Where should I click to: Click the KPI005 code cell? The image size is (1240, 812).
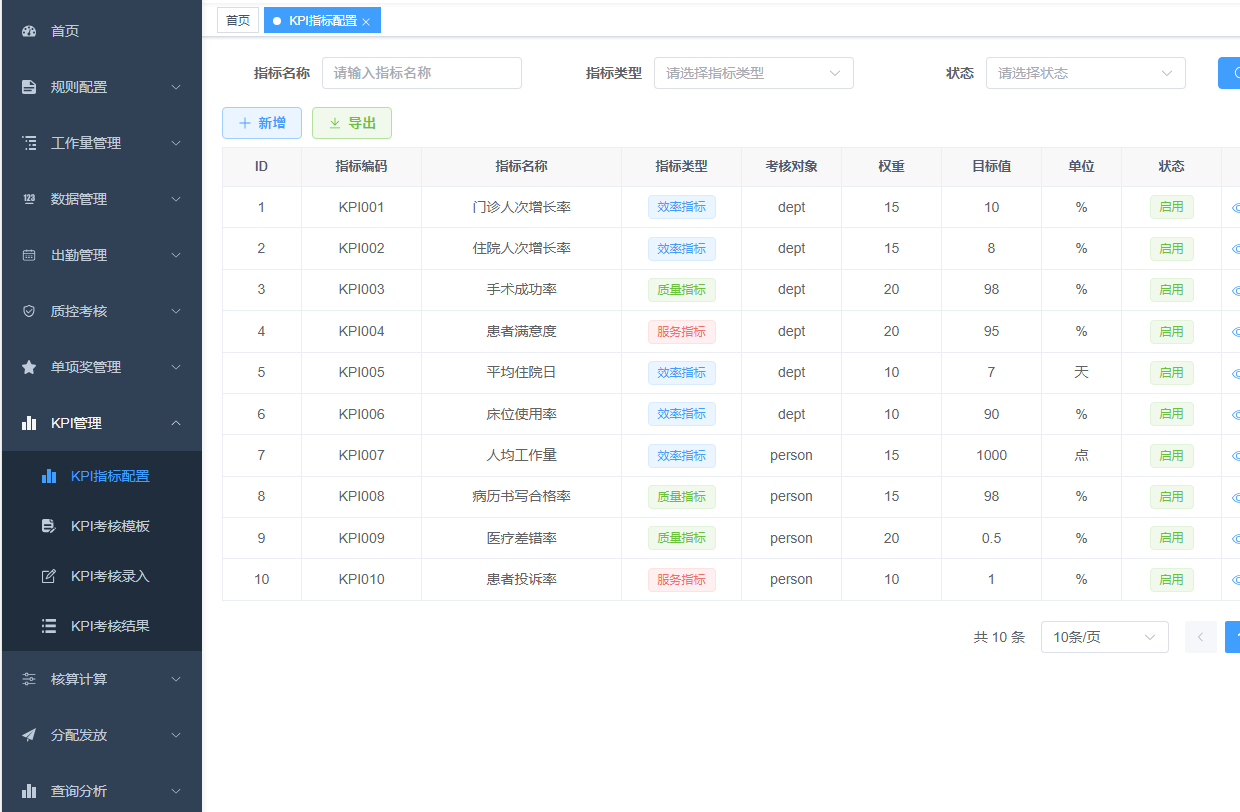361,372
